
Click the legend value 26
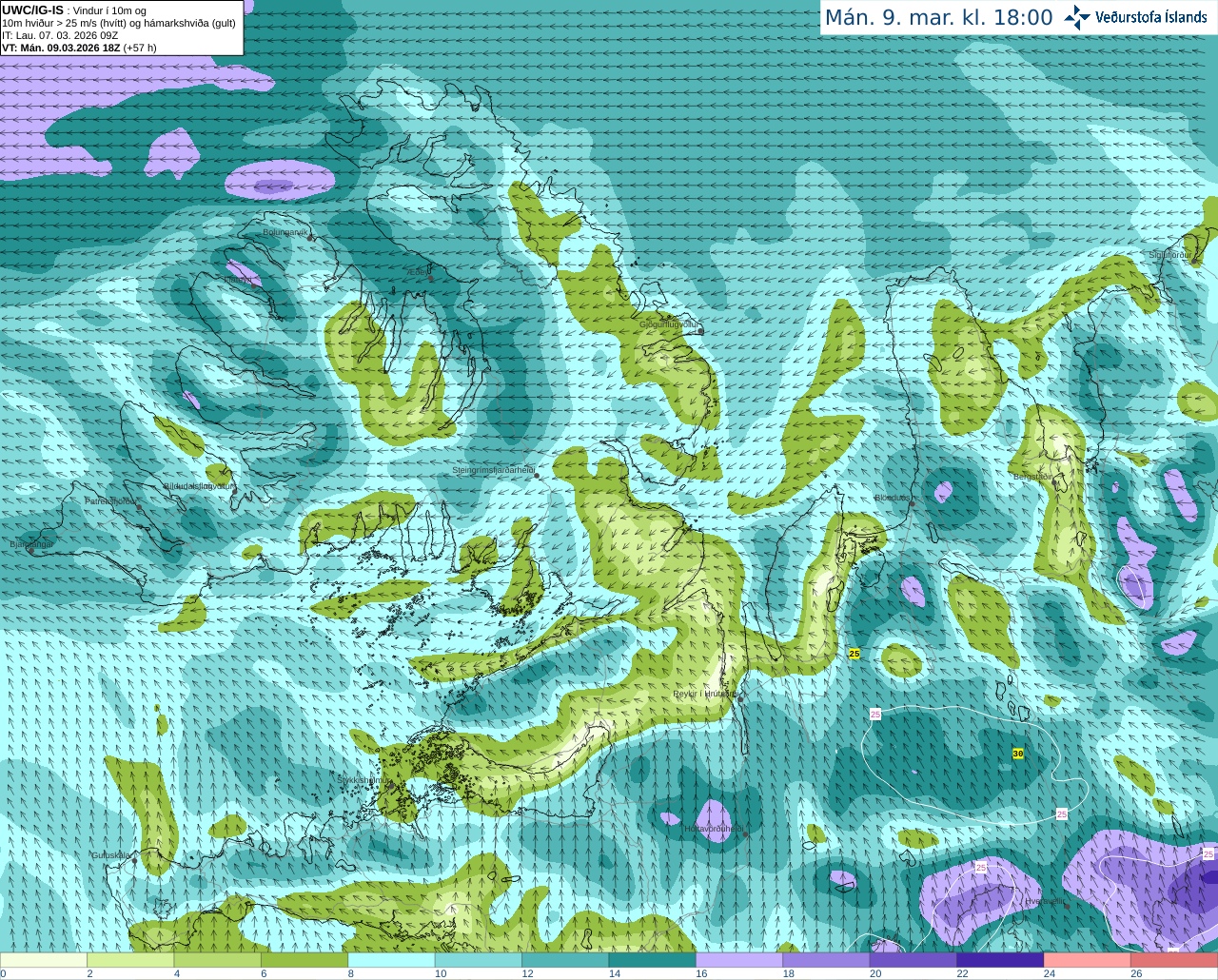point(1136,973)
